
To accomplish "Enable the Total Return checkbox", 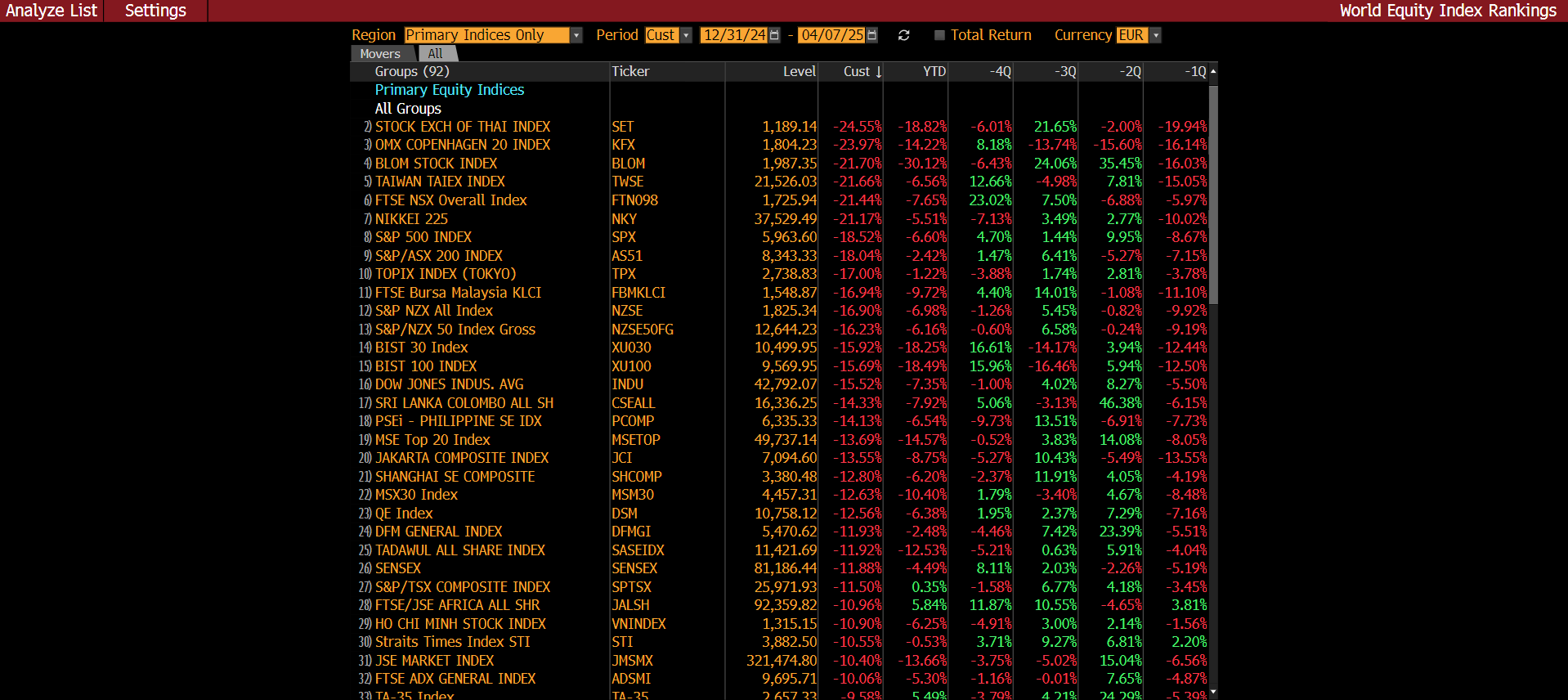I will point(939,35).
